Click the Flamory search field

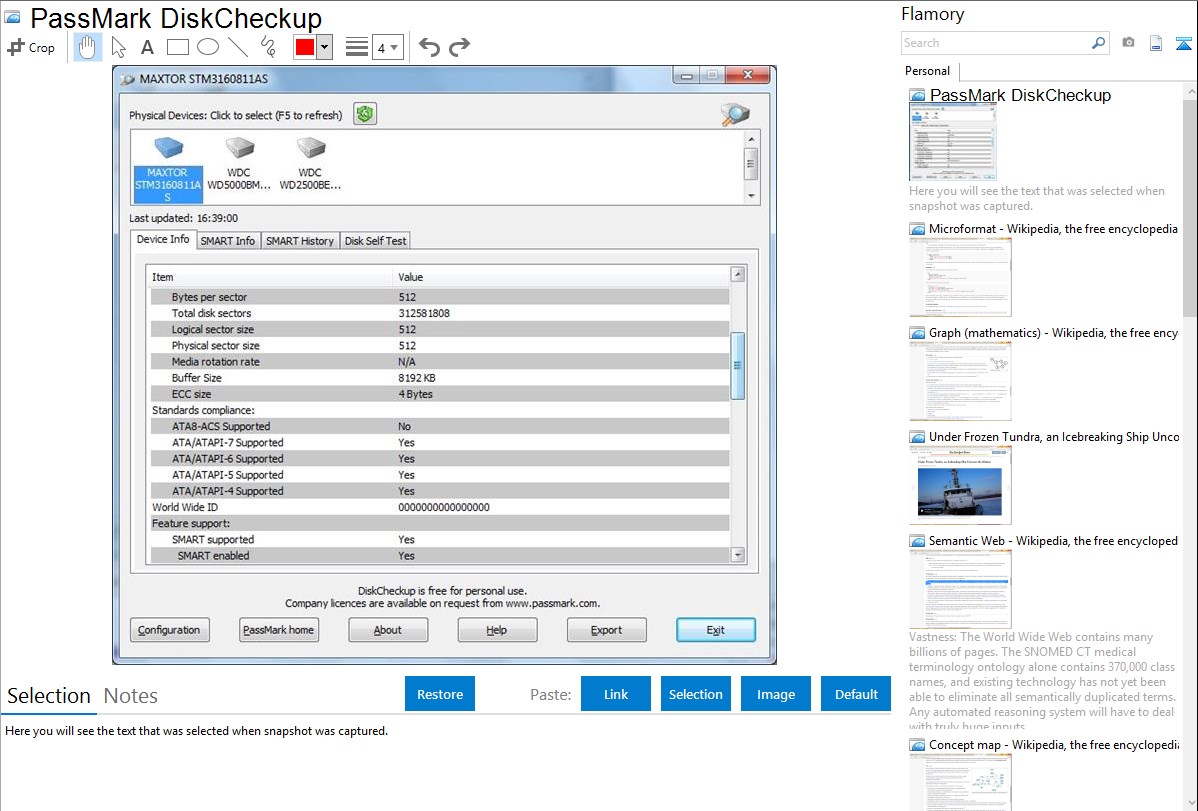coord(995,43)
